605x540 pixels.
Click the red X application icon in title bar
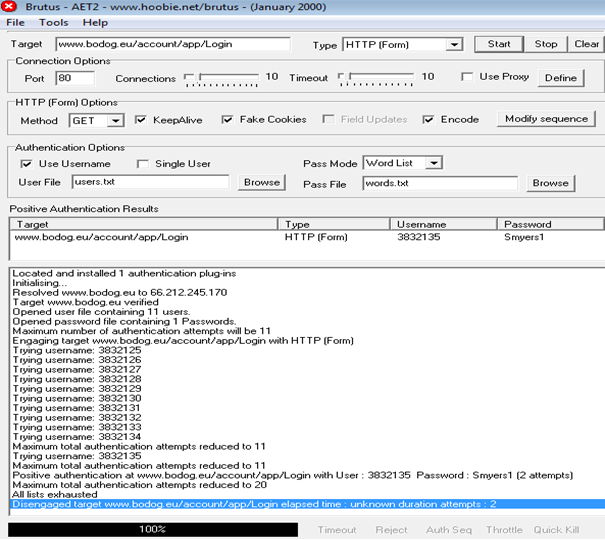click(8, 6)
